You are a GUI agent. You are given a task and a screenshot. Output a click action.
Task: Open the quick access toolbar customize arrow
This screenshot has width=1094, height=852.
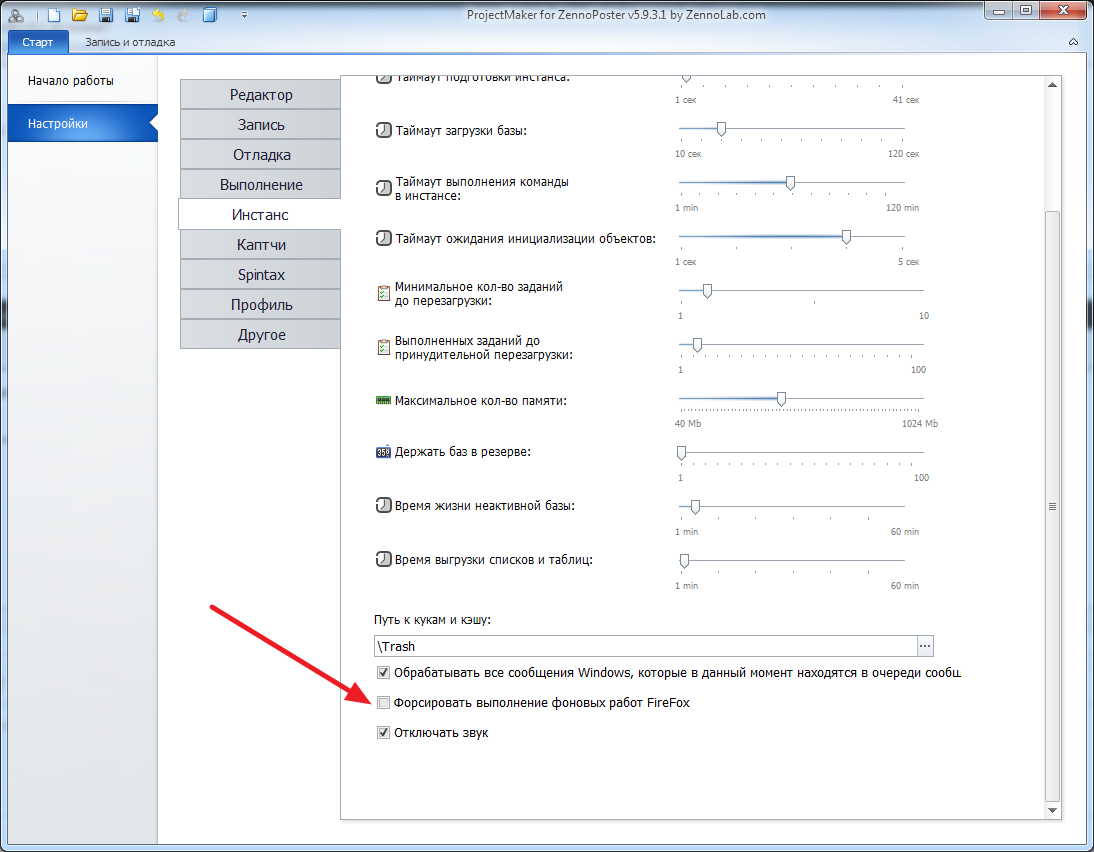click(x=244, y=15)
